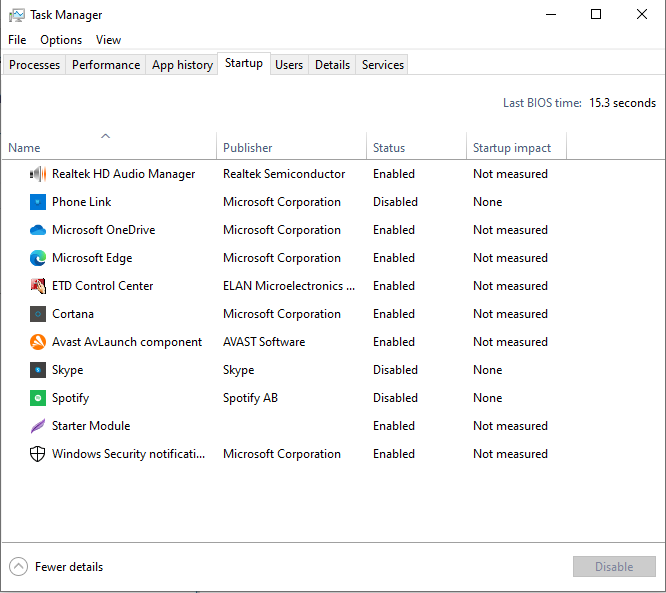
Task: Select the Cortana entry name
Action: coord(73,314)
